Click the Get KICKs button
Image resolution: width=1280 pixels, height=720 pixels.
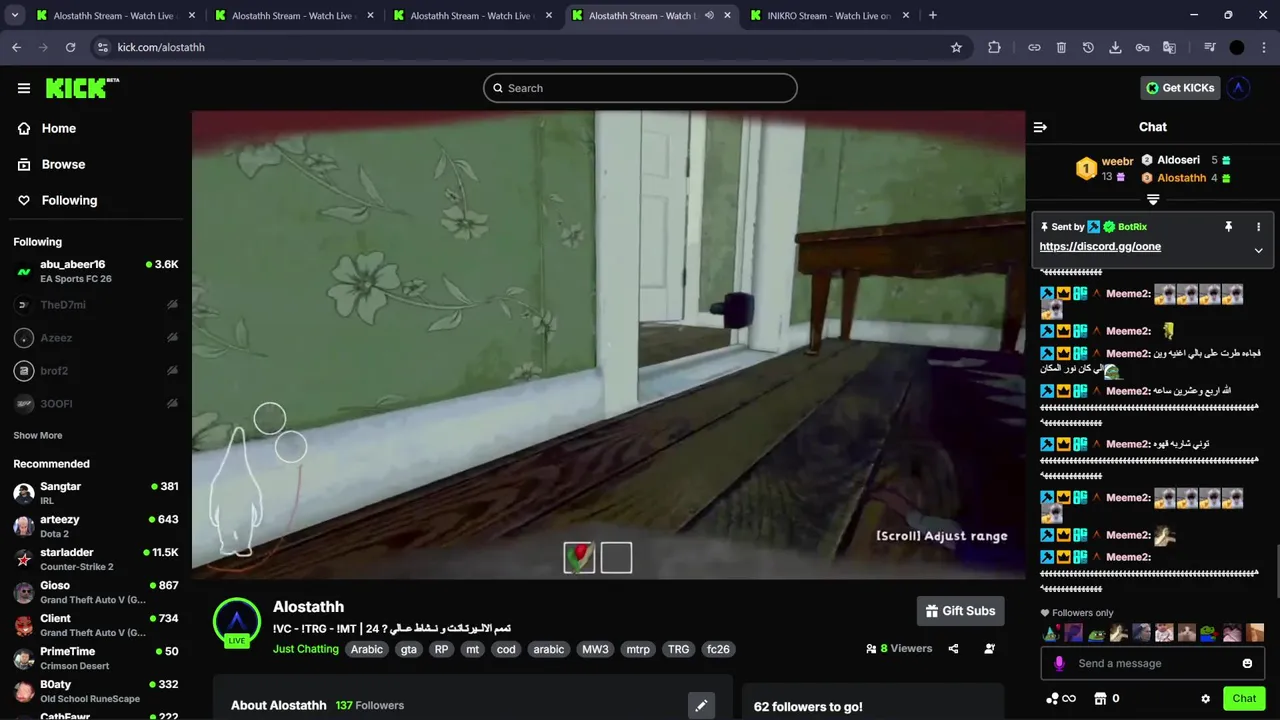click(1180, 88)
